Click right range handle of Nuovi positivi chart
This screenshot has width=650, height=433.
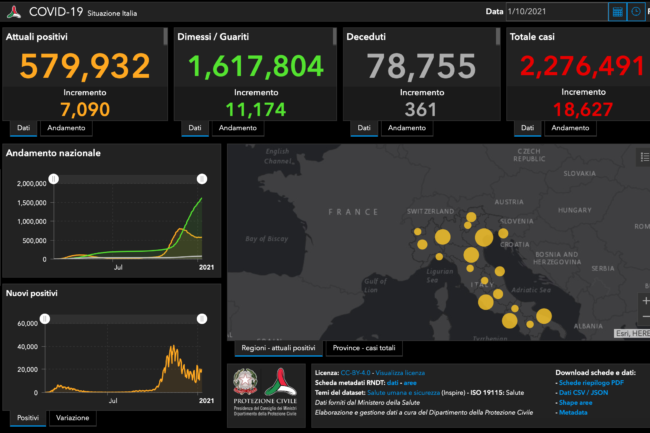click(x=202, y=319)
